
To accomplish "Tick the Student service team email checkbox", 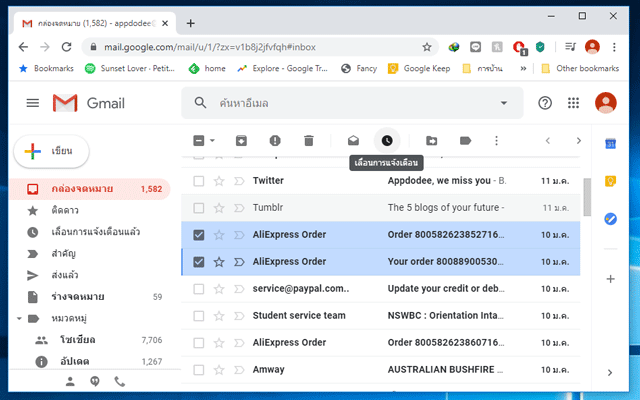I will [199, 316].
